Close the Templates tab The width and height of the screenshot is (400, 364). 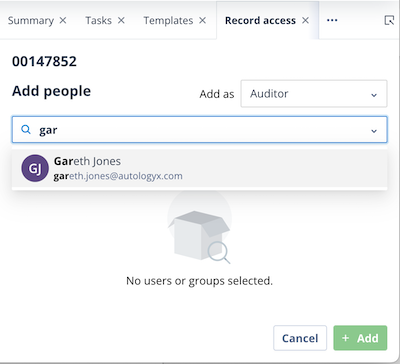click(202, 21)
